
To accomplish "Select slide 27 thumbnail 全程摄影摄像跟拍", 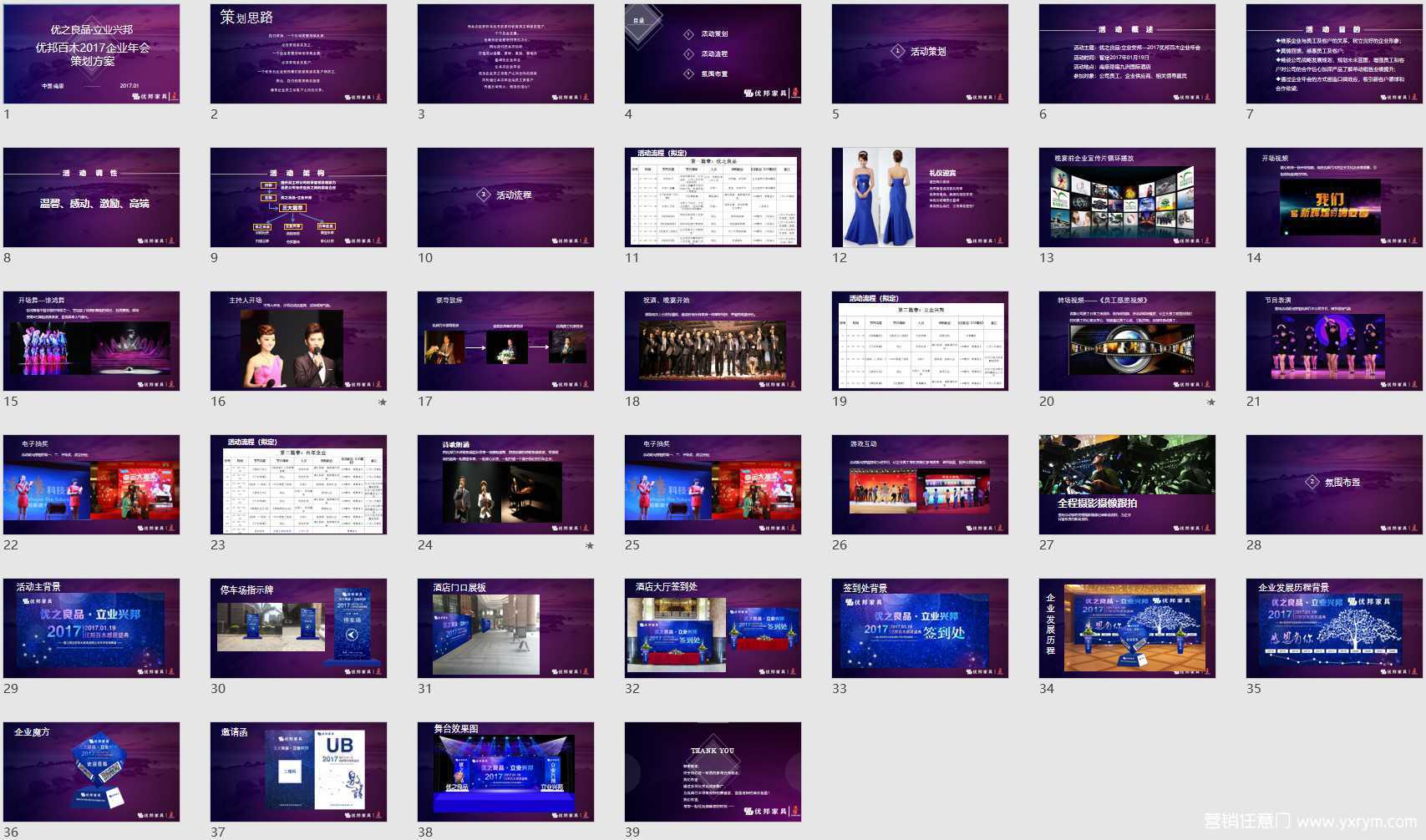I will 1128,484.
